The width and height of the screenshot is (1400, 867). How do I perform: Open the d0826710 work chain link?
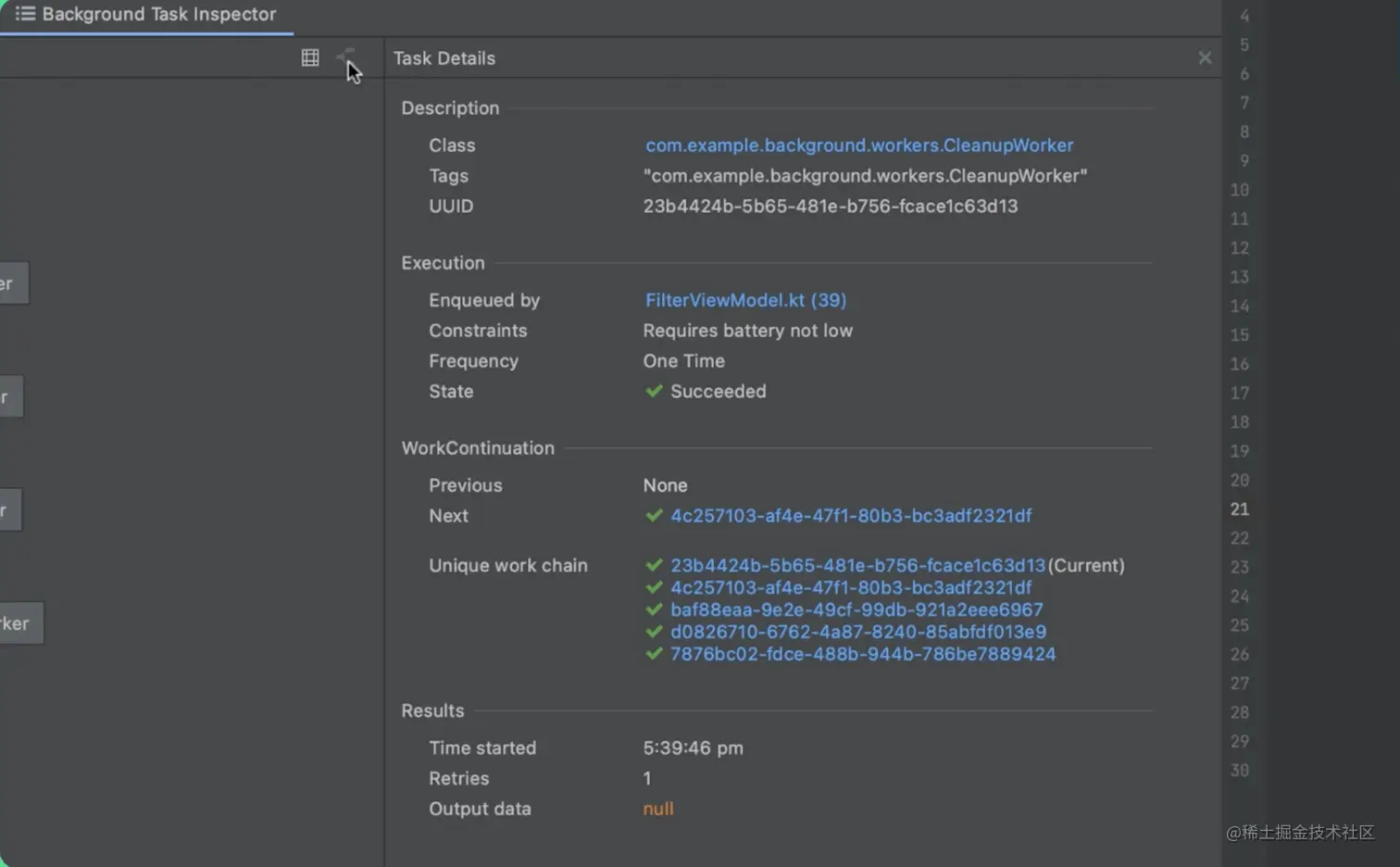[857, 633]
